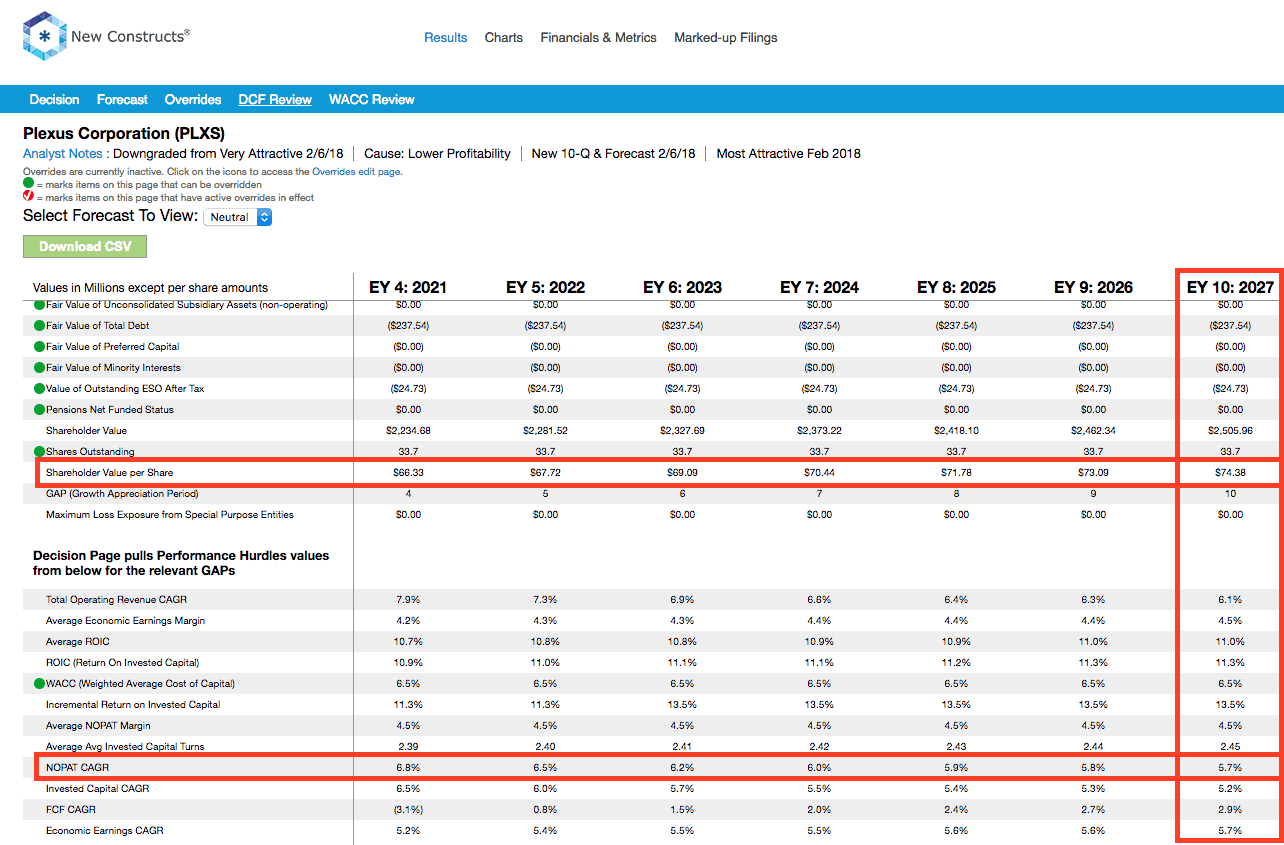Click the ($24.73) ESO value for 2021
Image resolution: width=1284 pixels, height=845 pixels.
click(x=408, y=388)
